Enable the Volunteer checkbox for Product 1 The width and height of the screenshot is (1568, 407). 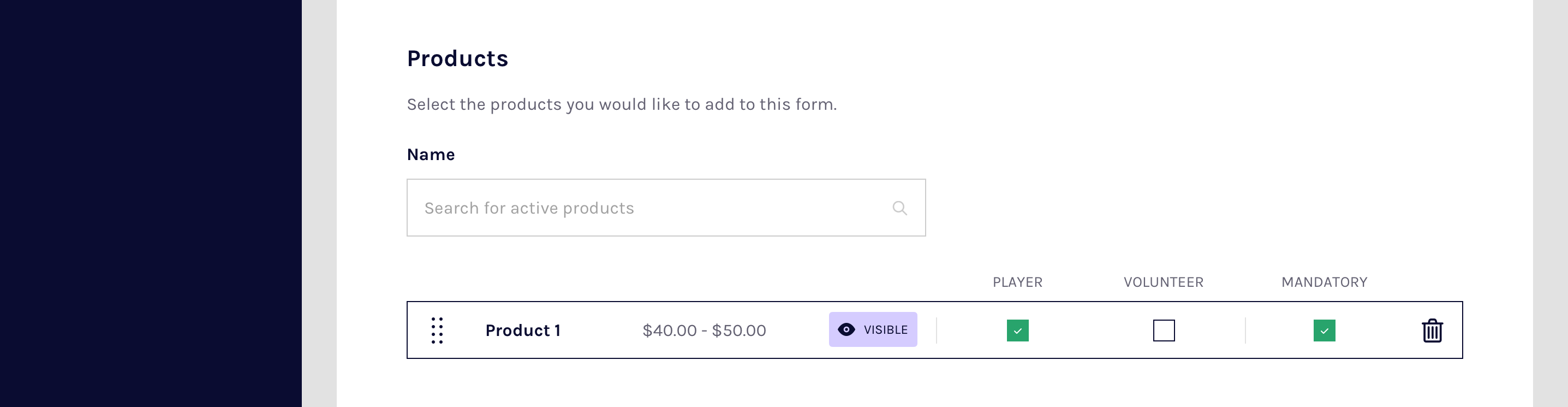[1163, 330]
